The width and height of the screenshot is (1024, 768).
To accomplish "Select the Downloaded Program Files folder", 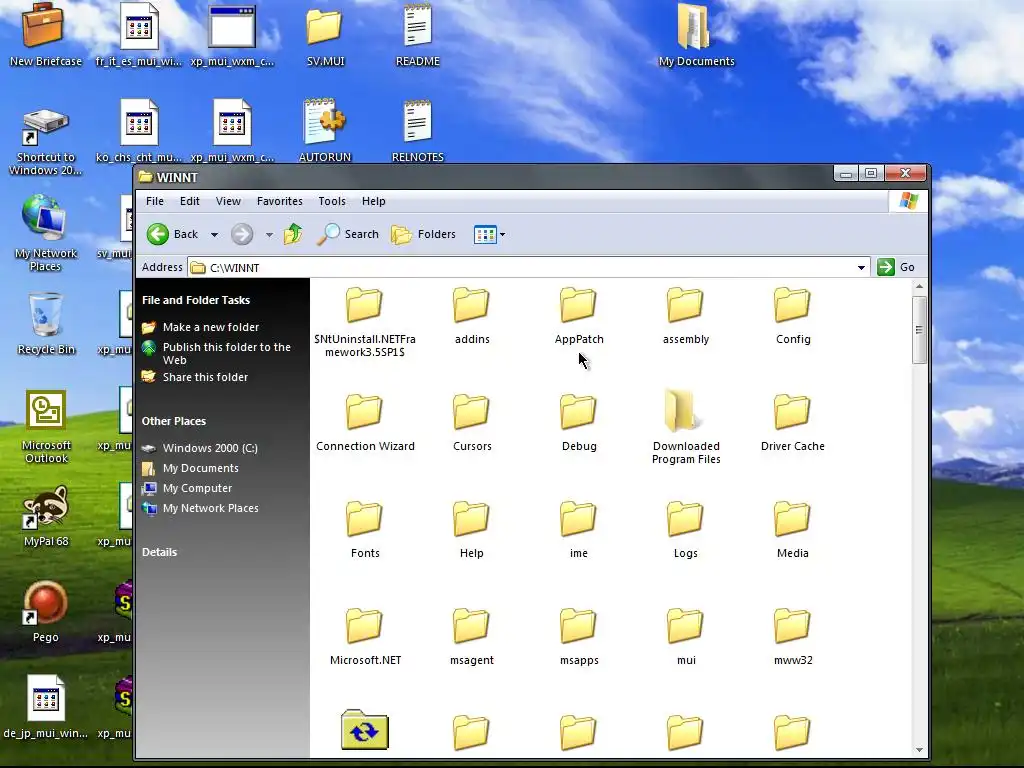I will (x=686, y=428).
